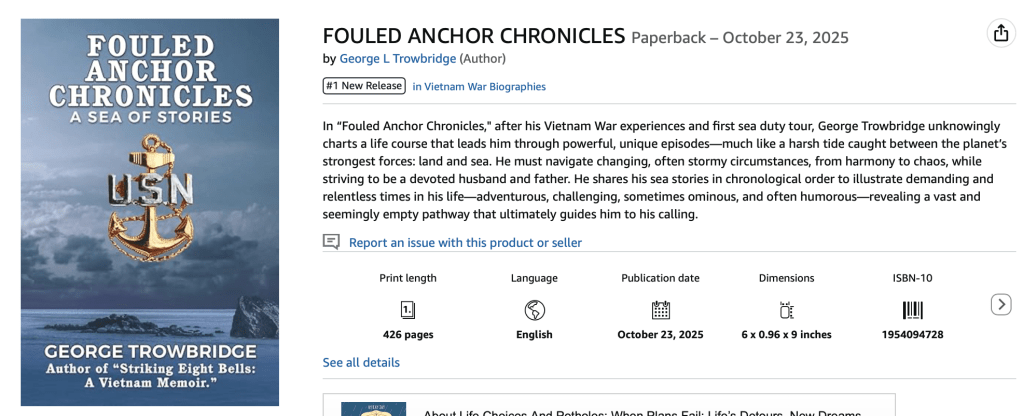Click Report an issue with this product

465,243
